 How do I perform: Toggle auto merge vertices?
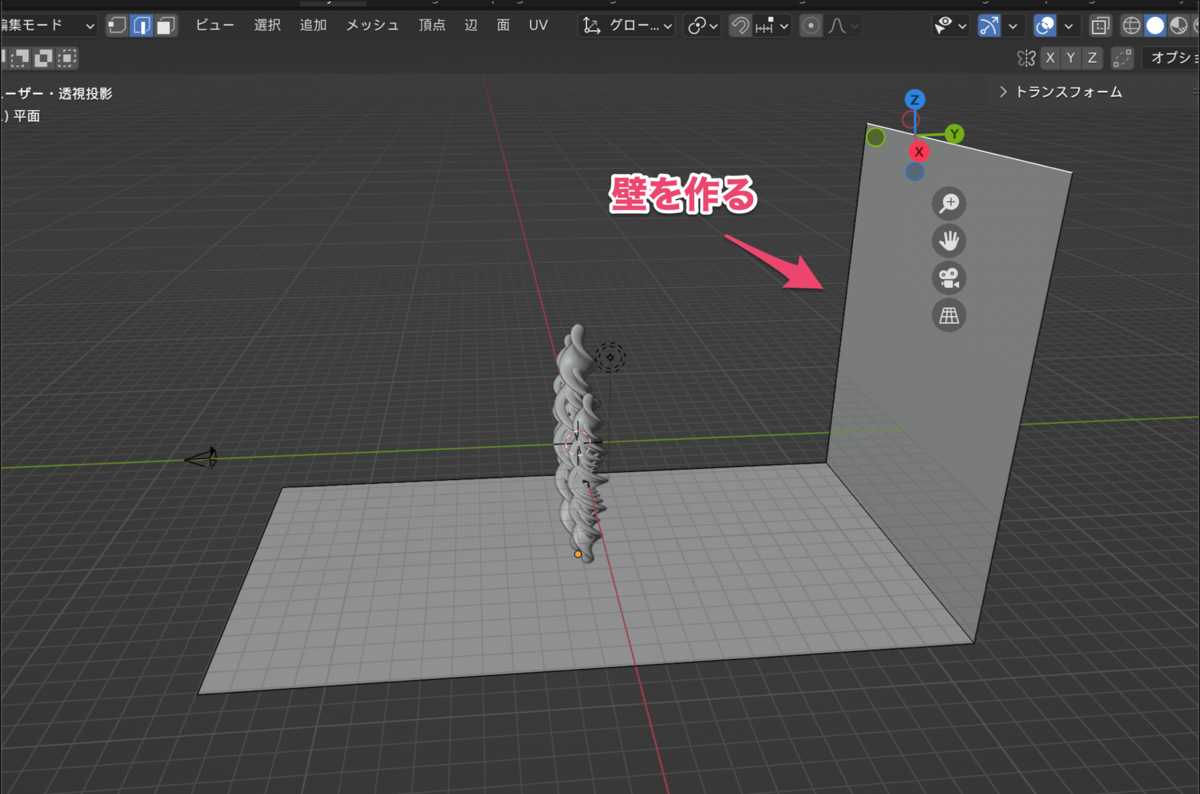1122,58
